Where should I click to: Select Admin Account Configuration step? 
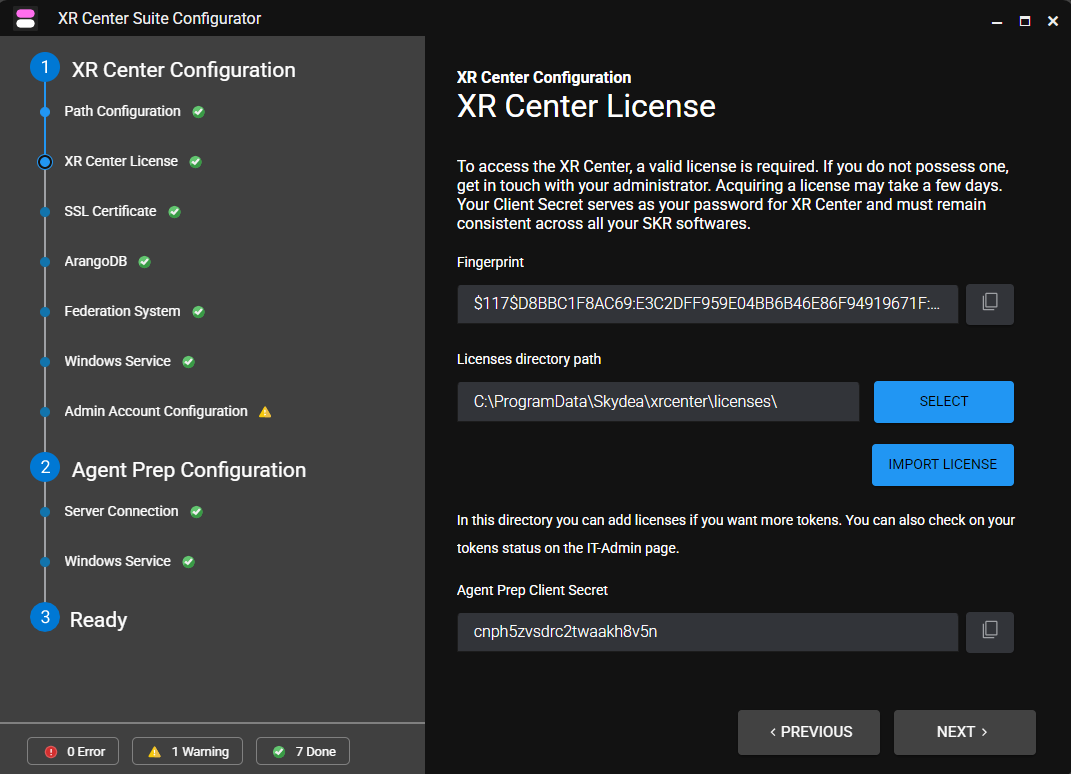click(155, 411)
